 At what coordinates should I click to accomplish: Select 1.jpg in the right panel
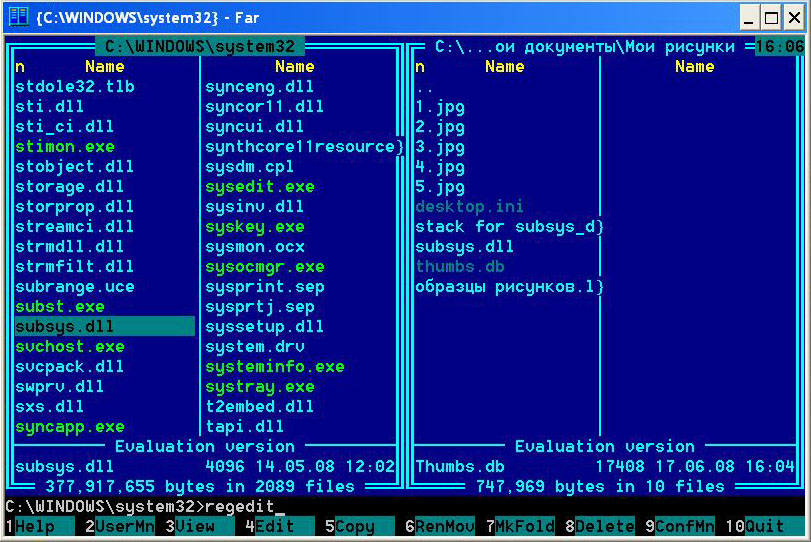click(440, 107)
